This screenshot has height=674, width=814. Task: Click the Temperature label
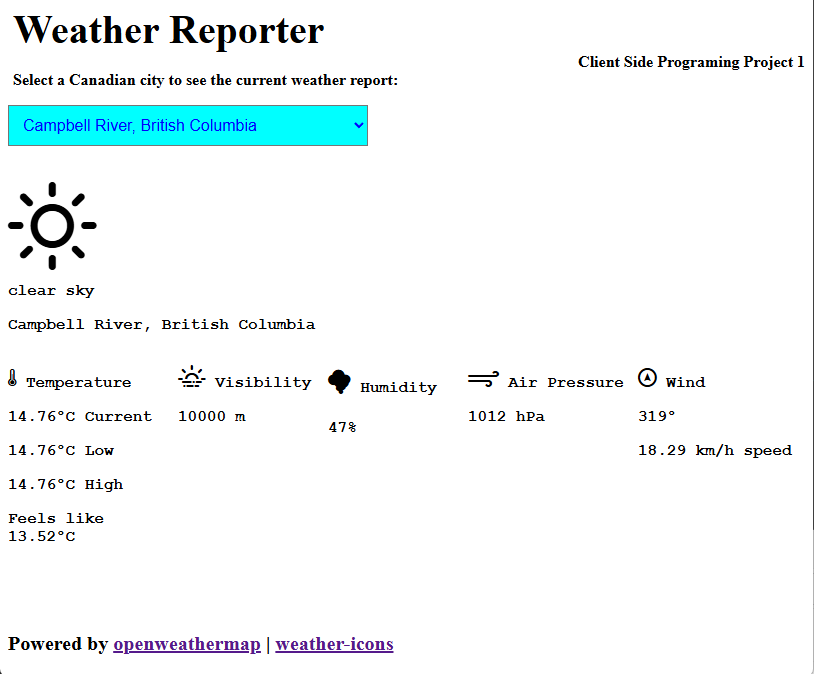(79, 383)
